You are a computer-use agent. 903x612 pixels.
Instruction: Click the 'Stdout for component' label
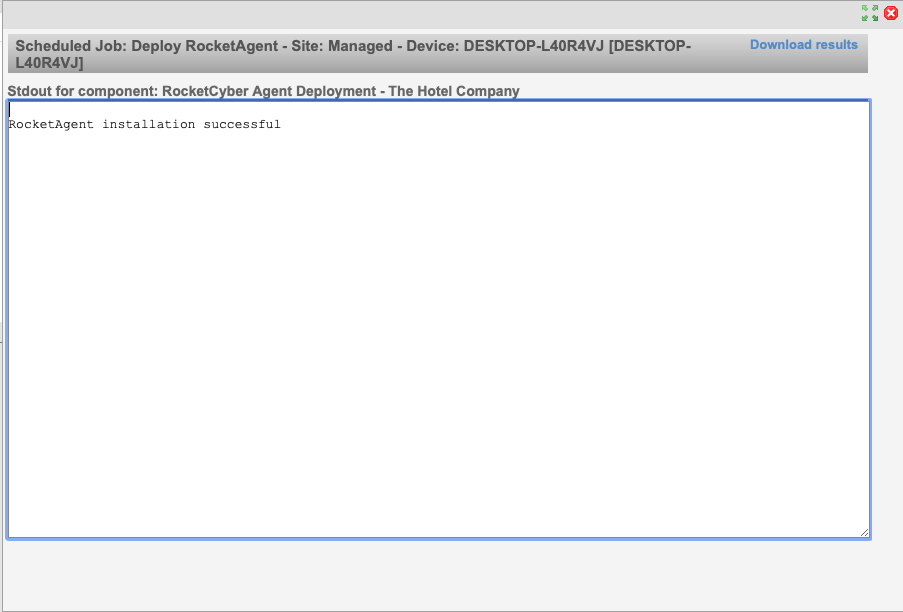pyautogui.click(x=263, y=91)
